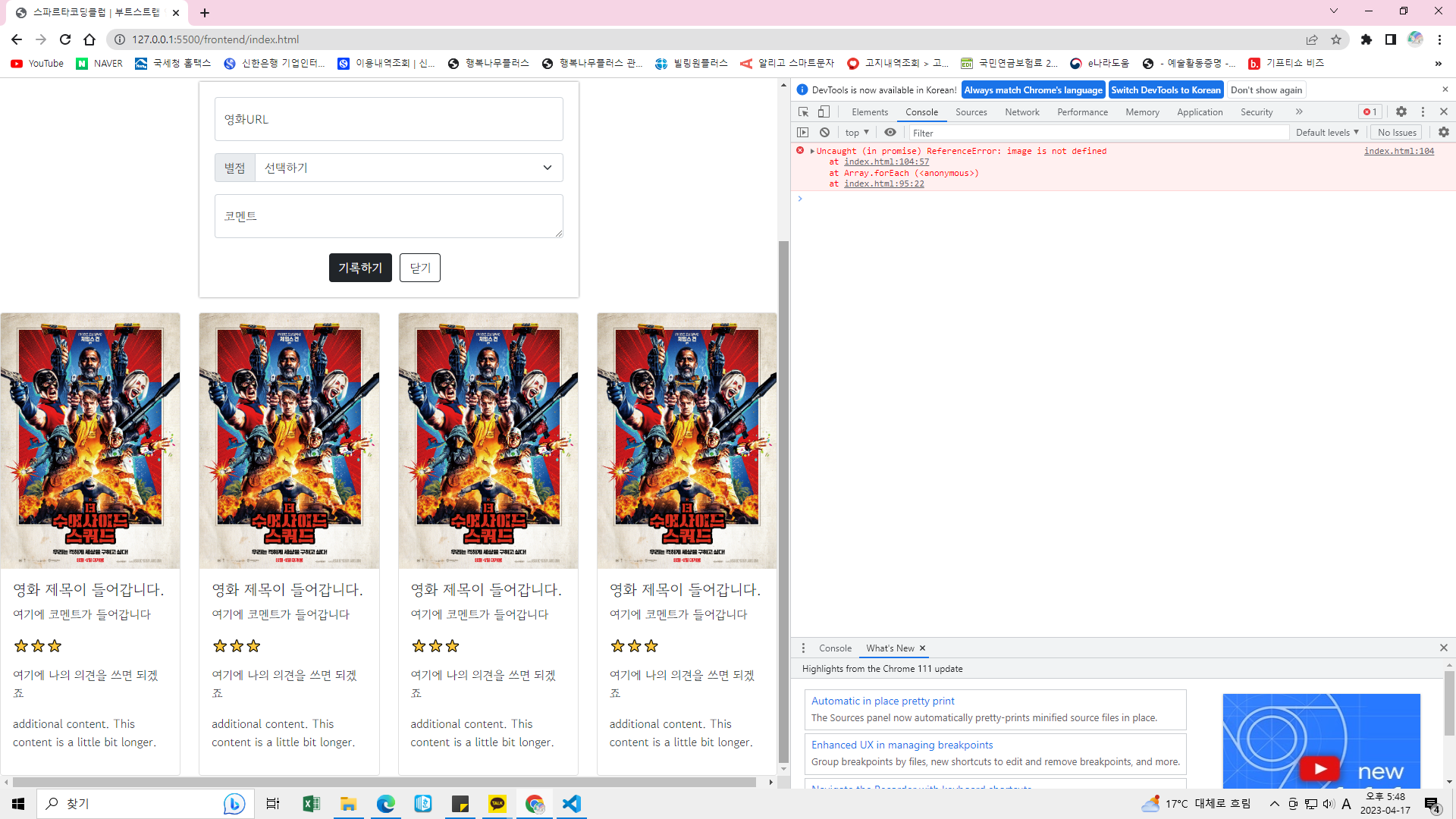Open Windows Start menu
This screenshot has width=1456, height=819.
tap(18, 804)
